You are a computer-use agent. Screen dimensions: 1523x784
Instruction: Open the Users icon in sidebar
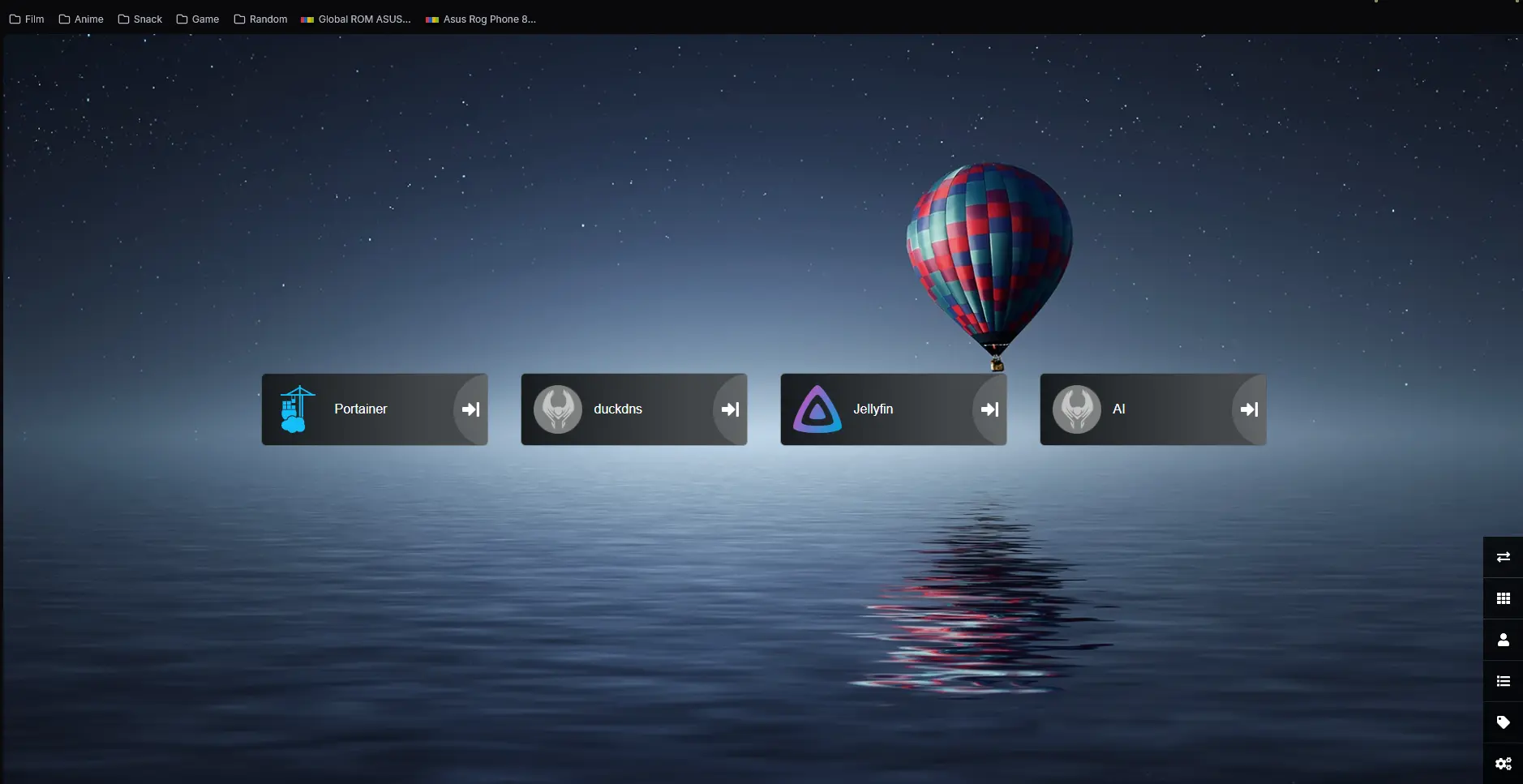[x=1503, y=640]
